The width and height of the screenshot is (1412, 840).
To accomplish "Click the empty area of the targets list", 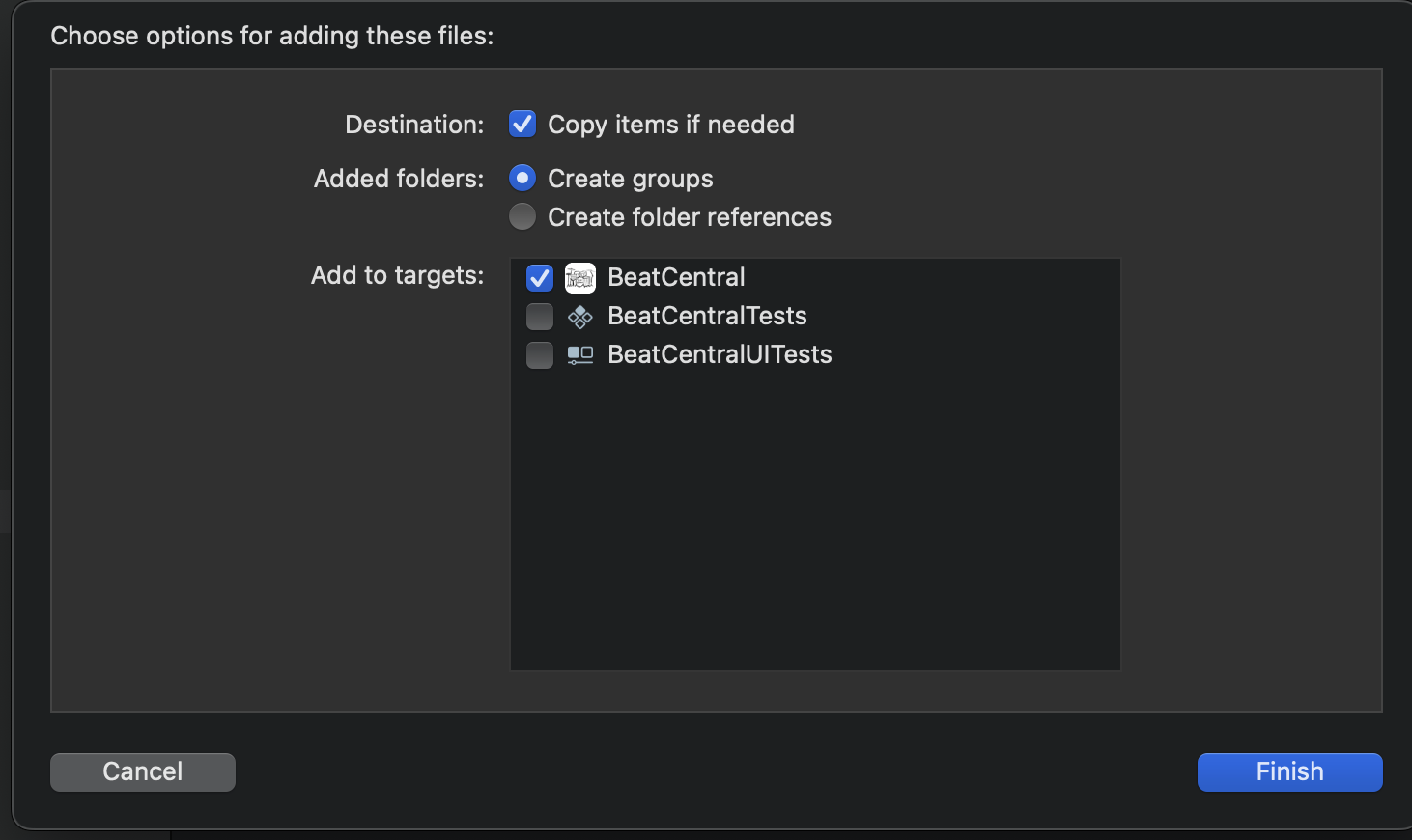I will point(815,531).
